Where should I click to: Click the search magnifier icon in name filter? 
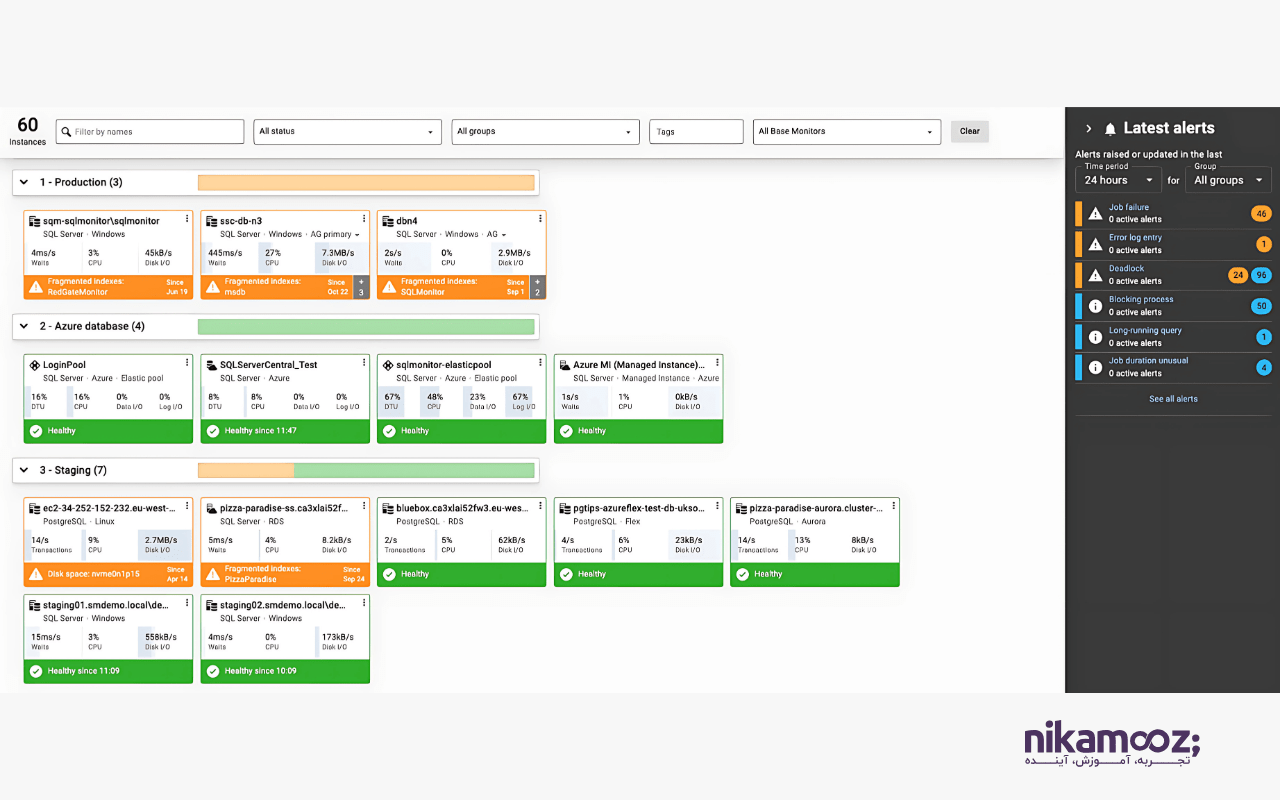tap(65, 131)
